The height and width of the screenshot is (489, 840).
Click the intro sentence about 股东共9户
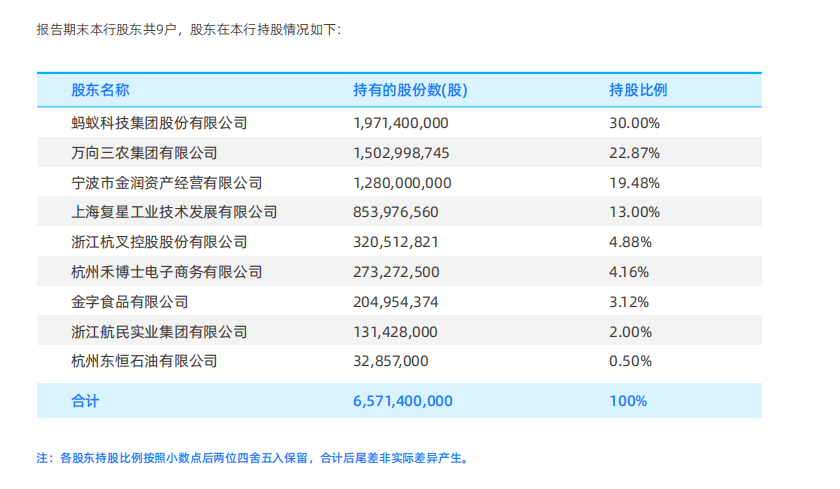click(188, 30)
